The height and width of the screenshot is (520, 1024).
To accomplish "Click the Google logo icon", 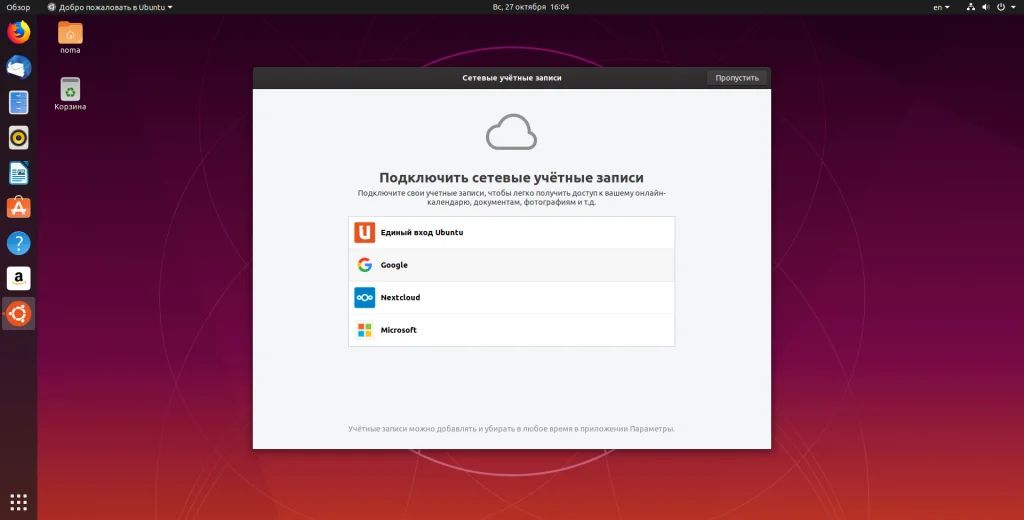I will point(364,265).
